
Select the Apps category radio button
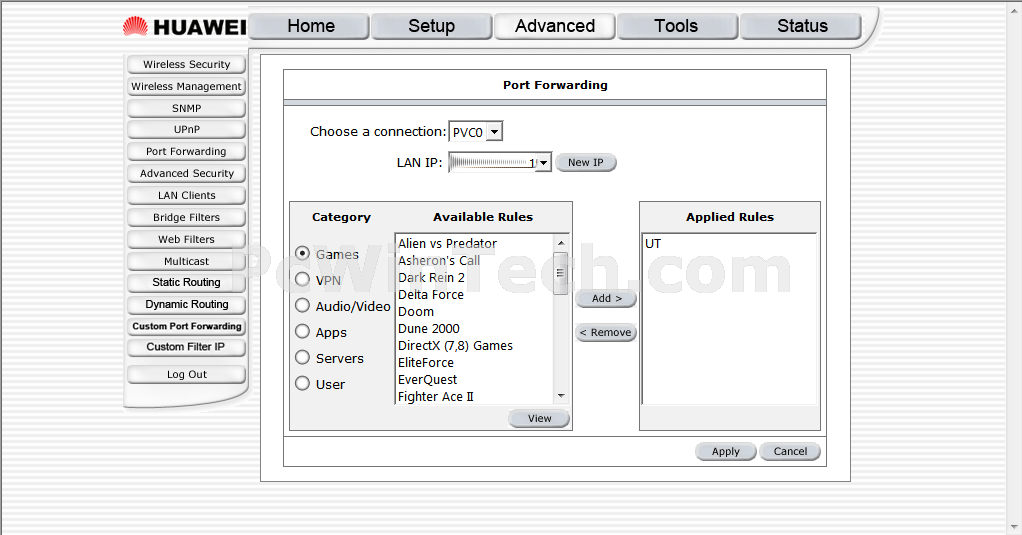tap(302, 332)
